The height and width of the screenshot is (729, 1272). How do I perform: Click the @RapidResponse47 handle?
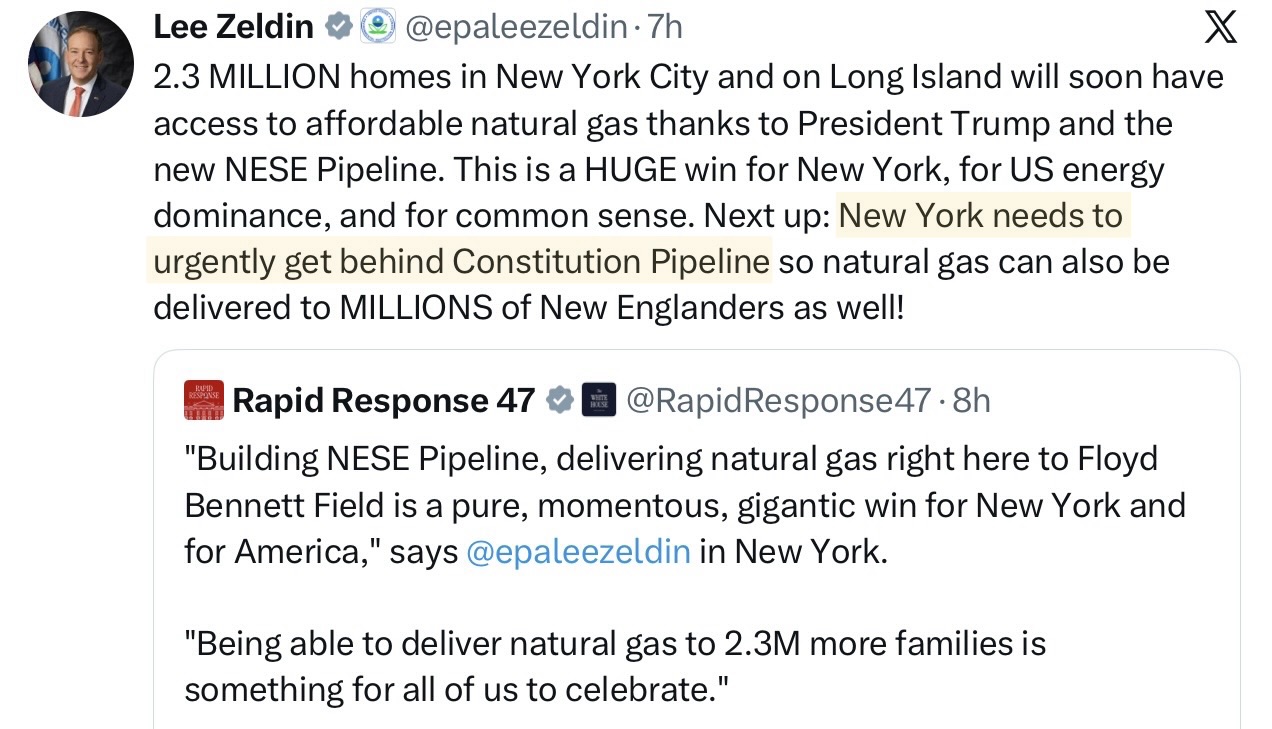(778, 400)
